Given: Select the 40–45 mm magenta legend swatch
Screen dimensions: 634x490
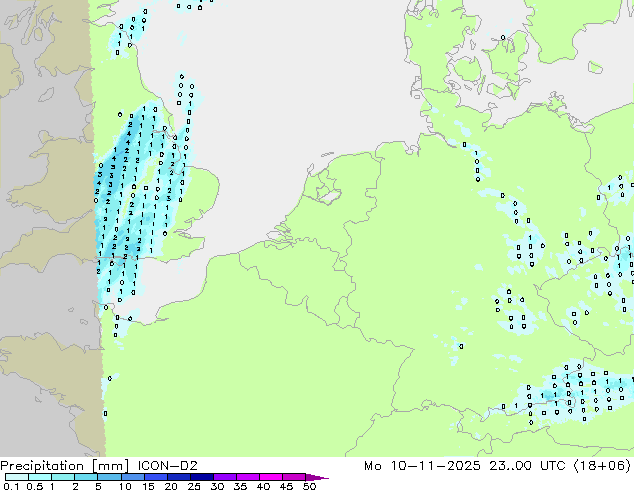Looking at the screenshot, I should [x=271, y=477].
